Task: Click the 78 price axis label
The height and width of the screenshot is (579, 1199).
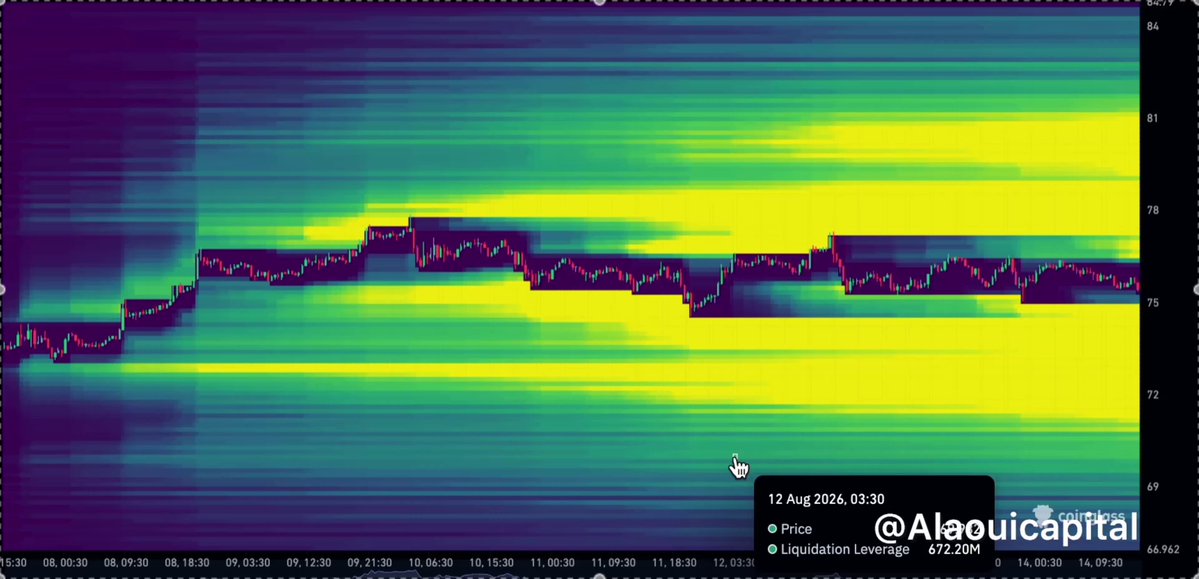Action: pos(1152,210)
